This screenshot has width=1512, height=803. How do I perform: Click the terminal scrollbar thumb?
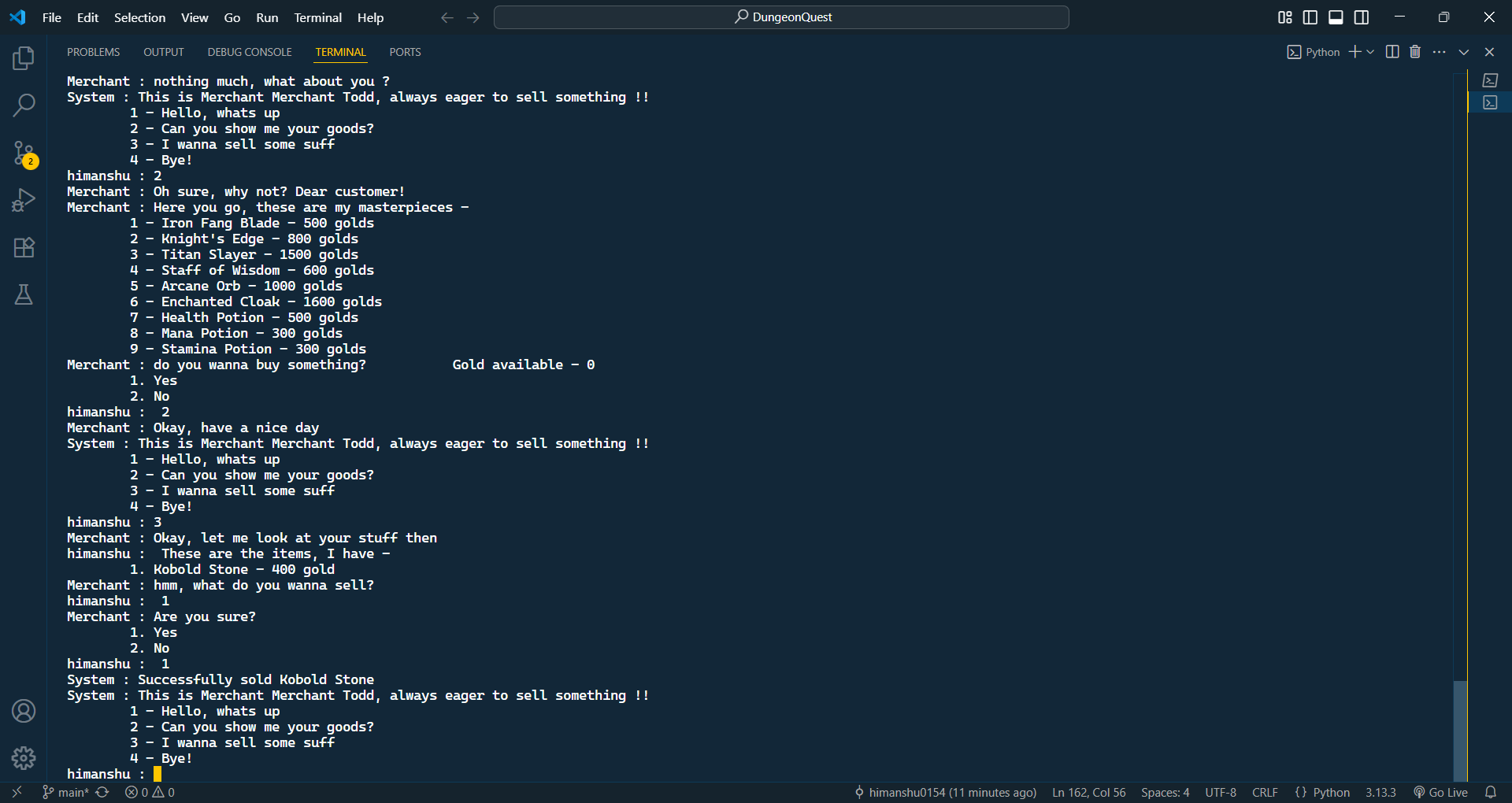(x=1461, y=730)
